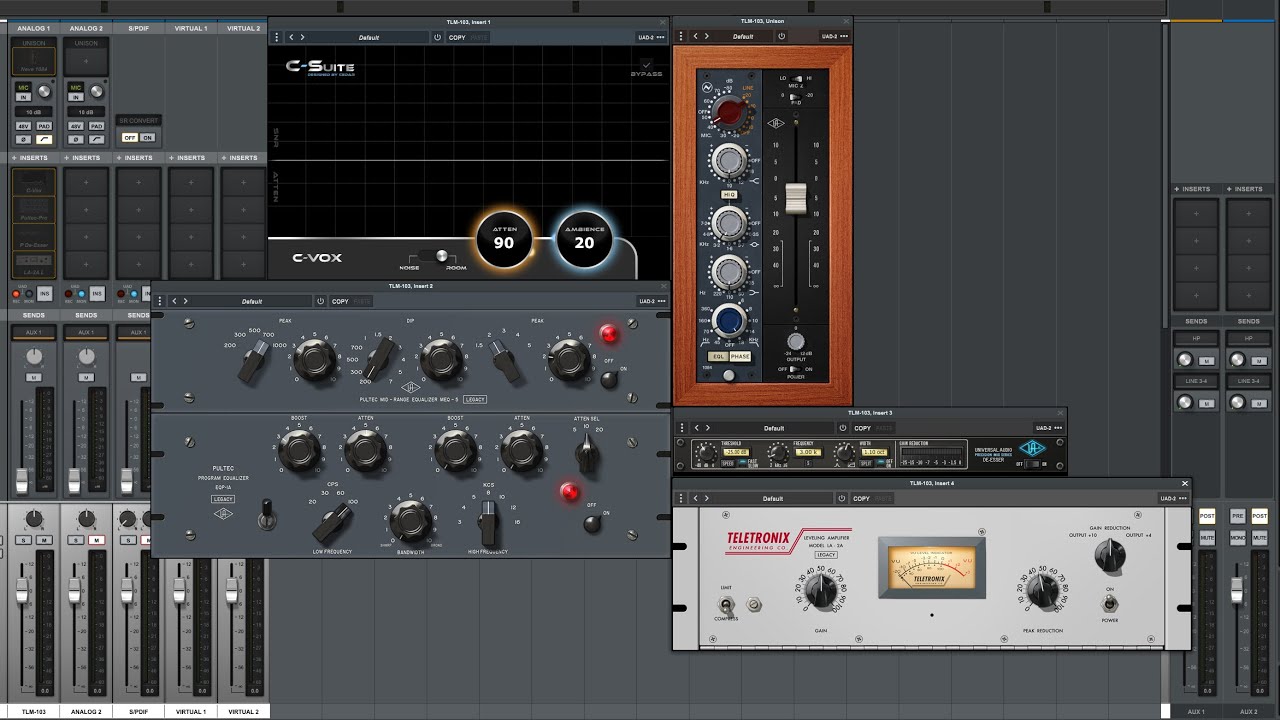Click the De-Esser THRESHOLD value field
The image size is (1280, 720).
click(736, 452)
